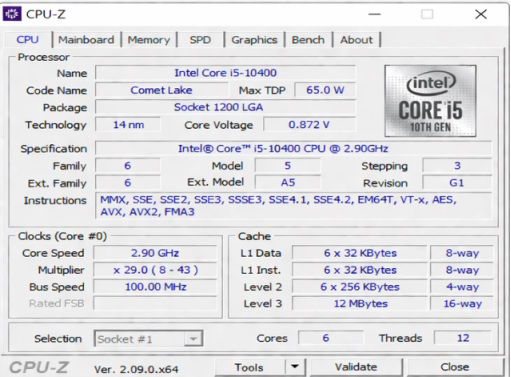Click the CPU-Z app icon in title bar
This screenshot has height=377, width=511.
tap(12, 14)
